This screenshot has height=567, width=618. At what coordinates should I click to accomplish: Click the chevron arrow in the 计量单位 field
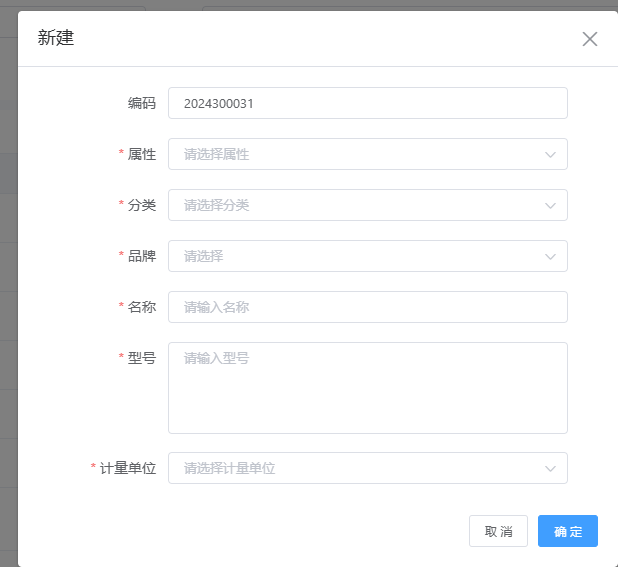click(550, 468)
